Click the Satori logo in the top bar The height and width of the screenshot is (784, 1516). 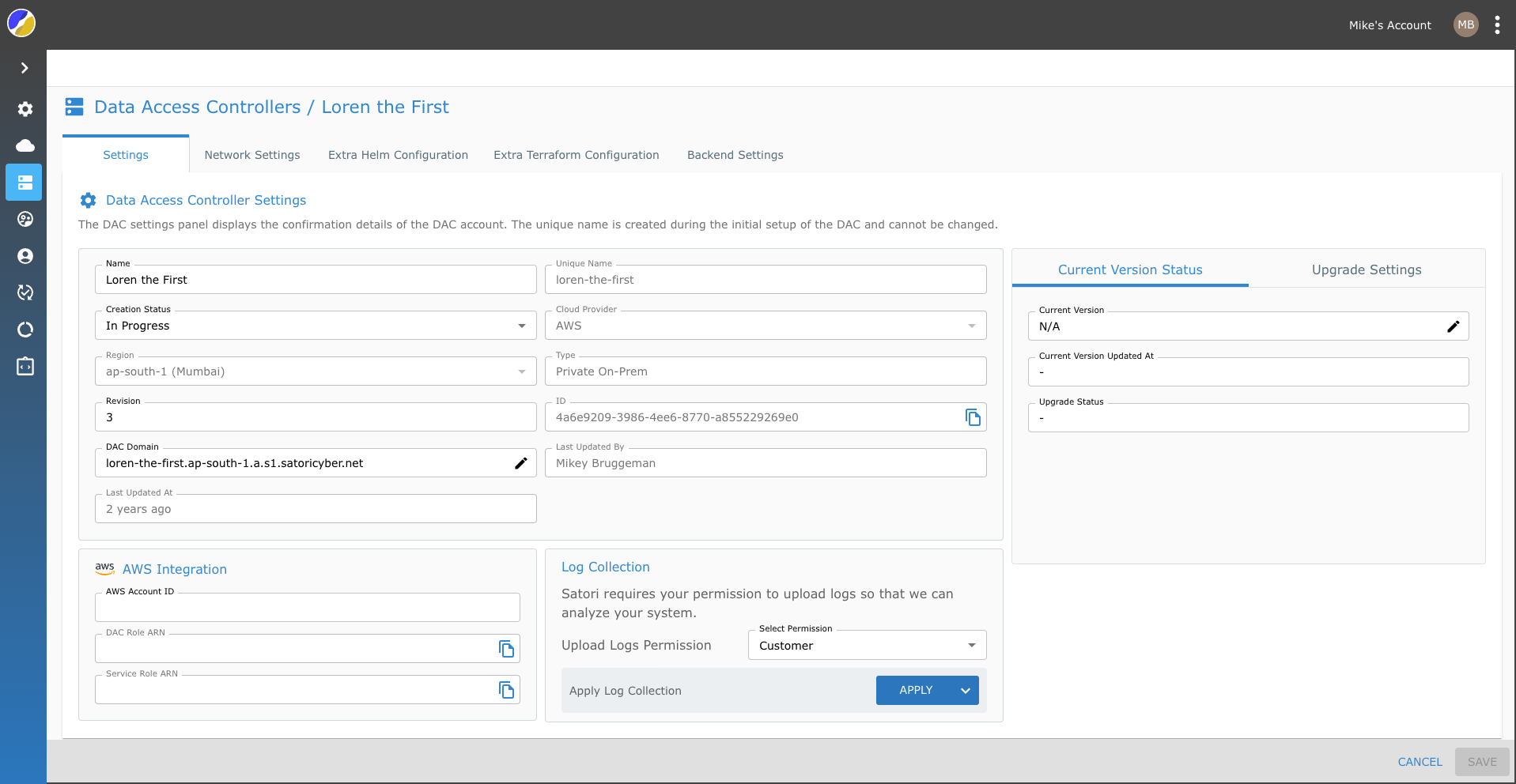[x=21, y=24]
